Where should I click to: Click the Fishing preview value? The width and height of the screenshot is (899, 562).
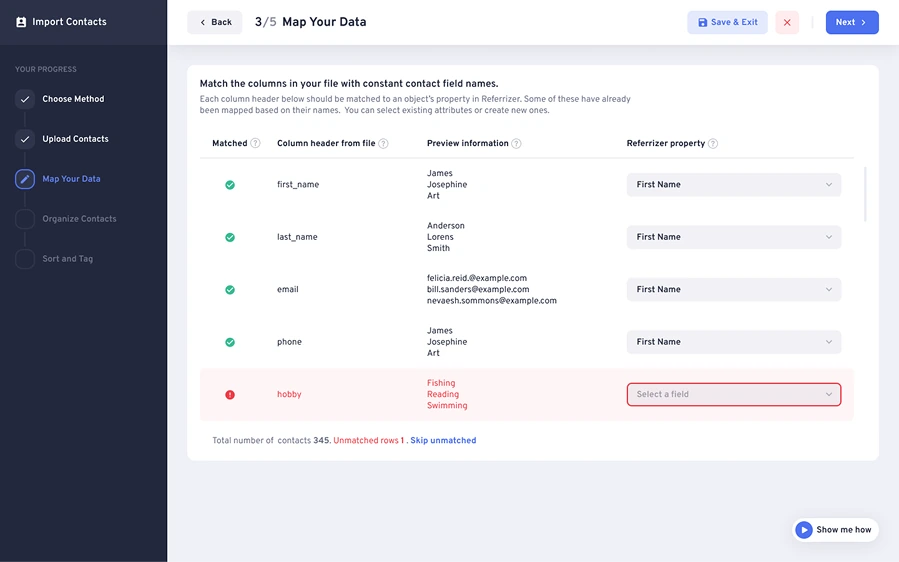point(441,383)
